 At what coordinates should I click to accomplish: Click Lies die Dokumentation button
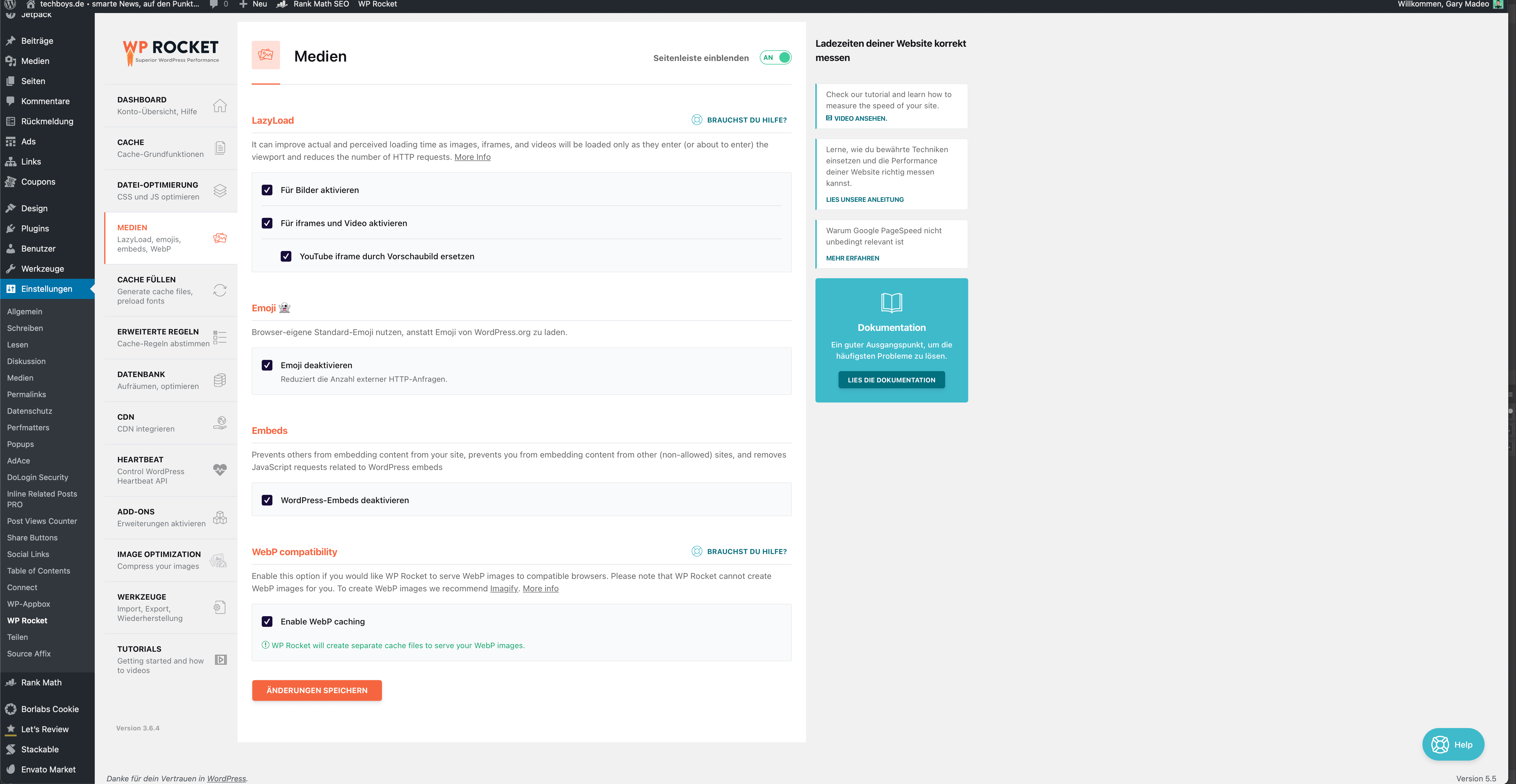click(x=891, y=380)
